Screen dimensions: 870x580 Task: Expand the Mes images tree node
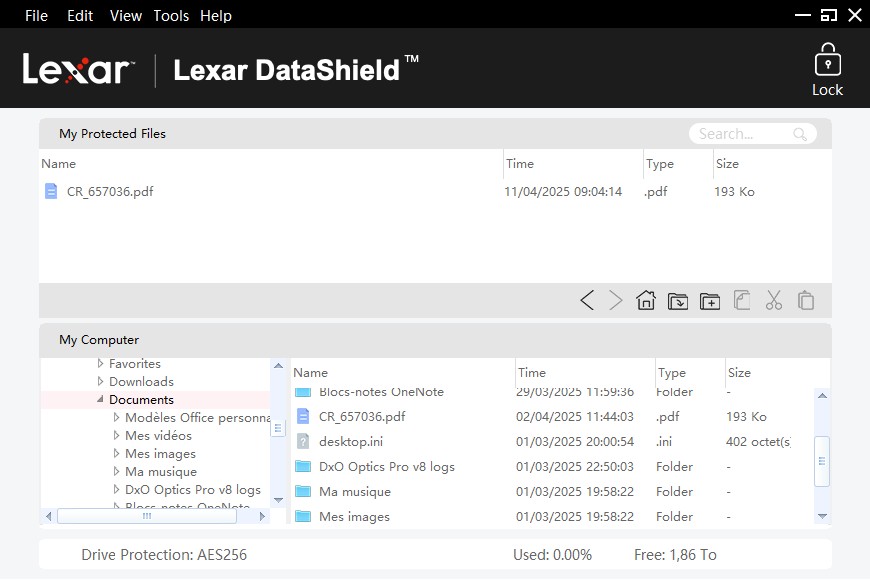[117, 453]
